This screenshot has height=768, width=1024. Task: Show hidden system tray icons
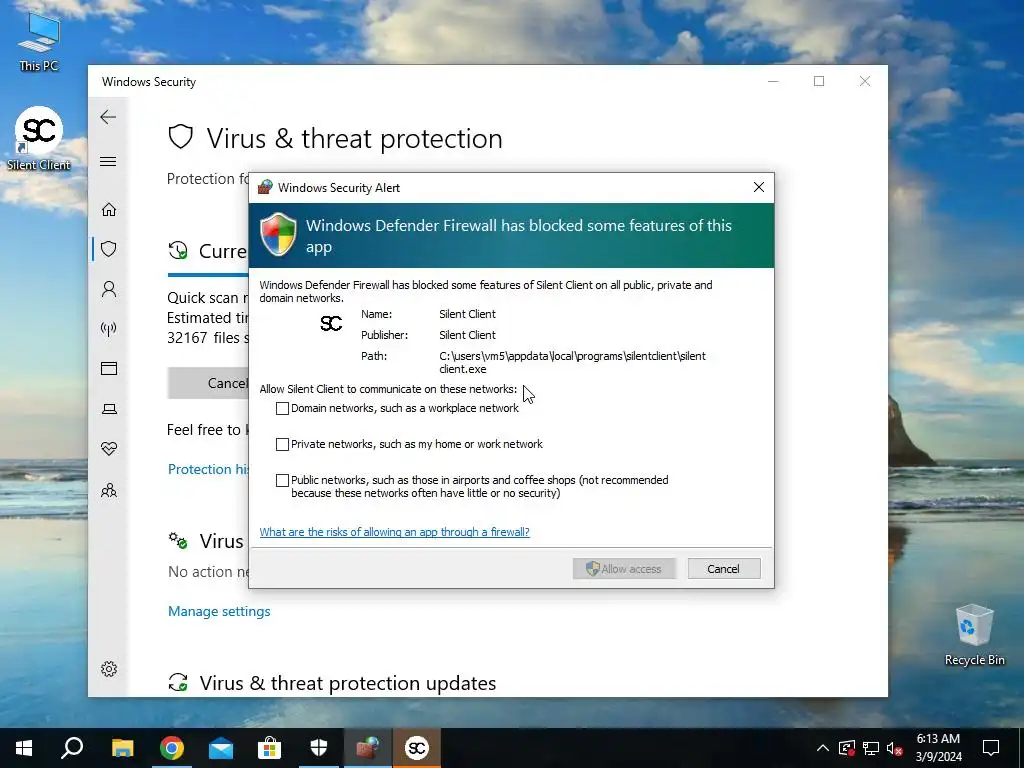pos(823,748)
